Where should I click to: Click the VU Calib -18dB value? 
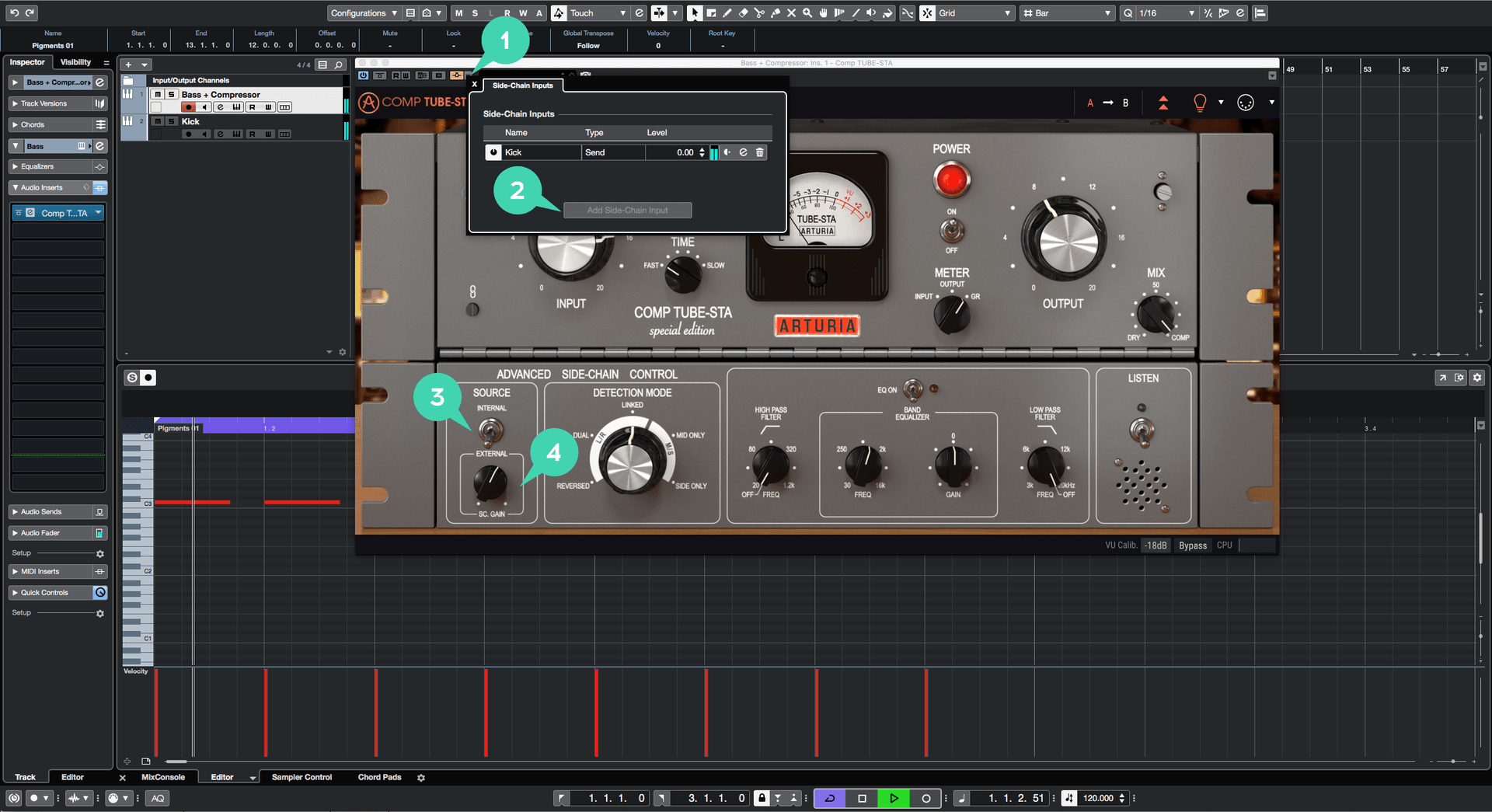pos(1156,545)
